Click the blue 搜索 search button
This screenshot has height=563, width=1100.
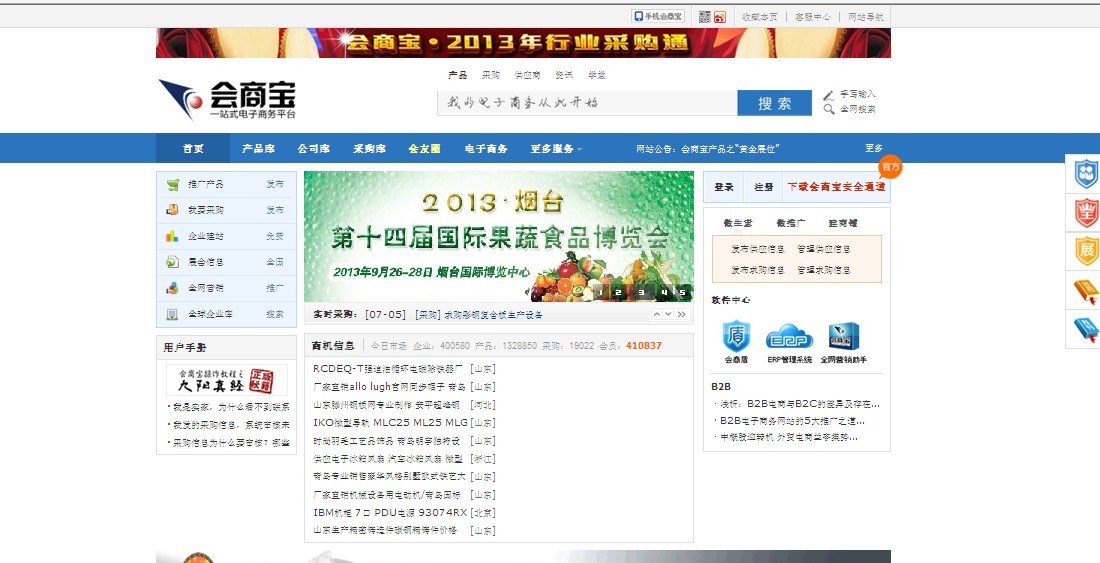click(774, 103)
